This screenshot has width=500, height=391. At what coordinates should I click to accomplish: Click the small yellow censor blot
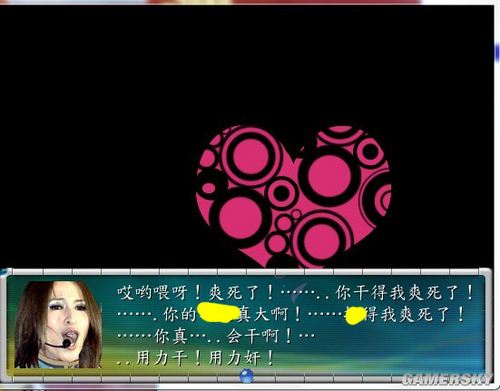click(x=355, y=315)
